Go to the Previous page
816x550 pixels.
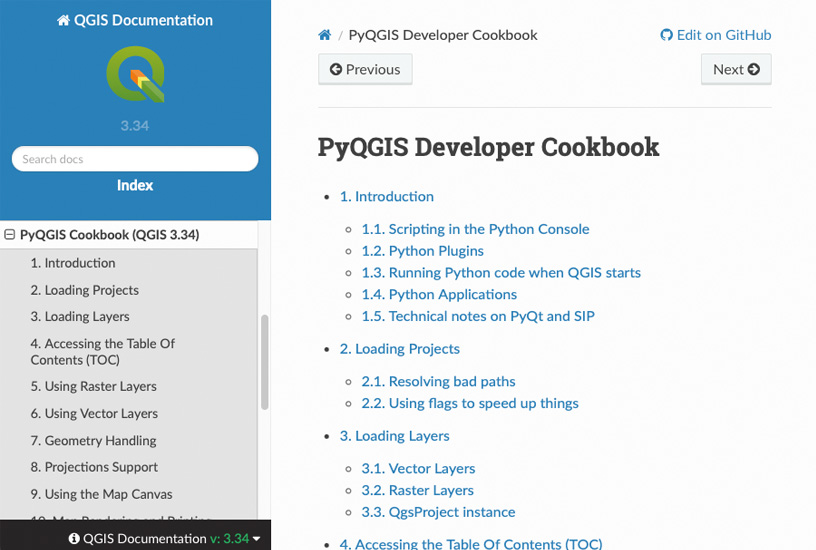365,69
